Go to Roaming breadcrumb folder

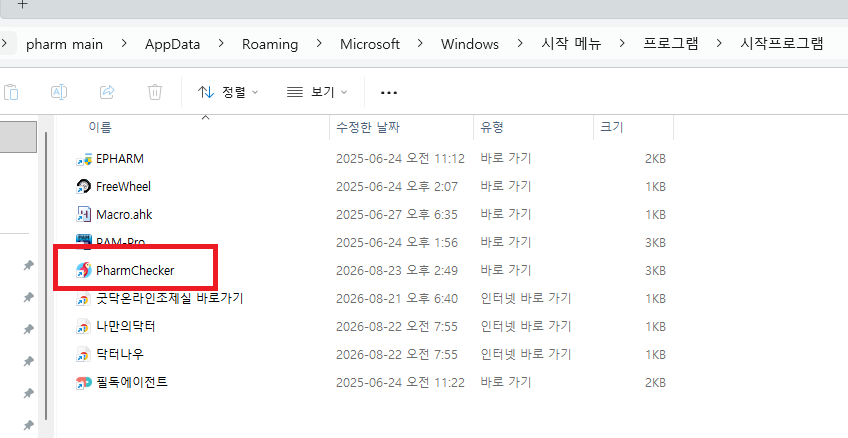click(x=270, y=44)
